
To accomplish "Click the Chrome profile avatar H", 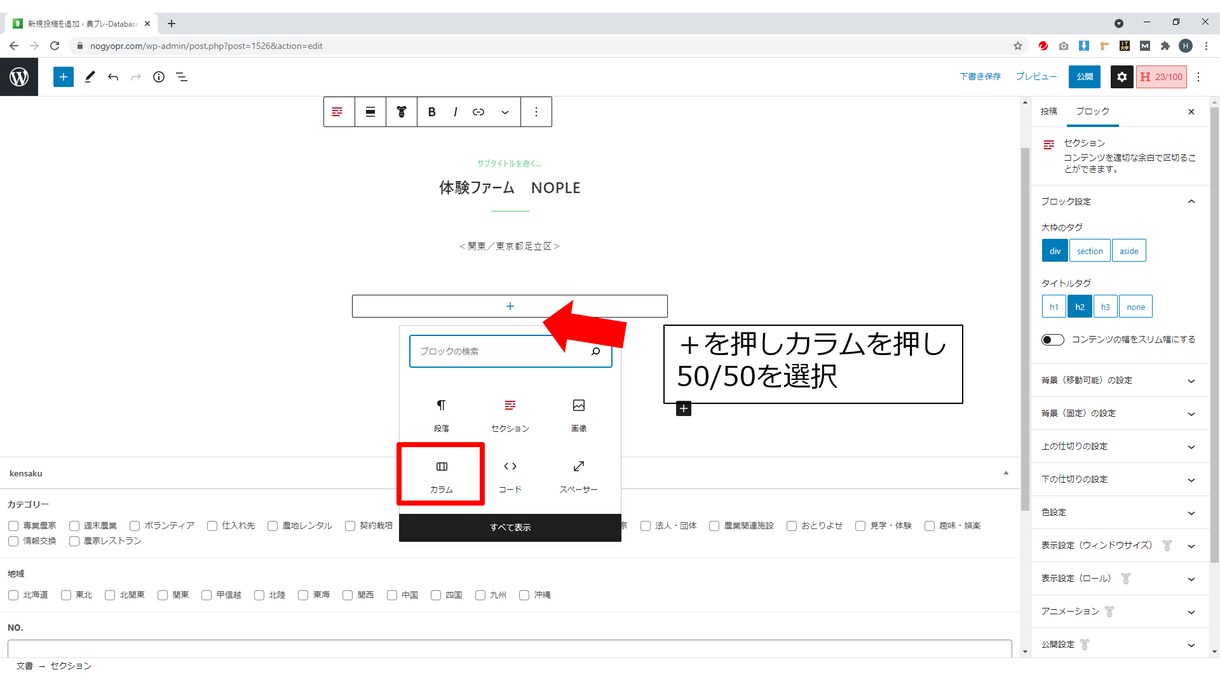I will click(x=1186, y=46).
